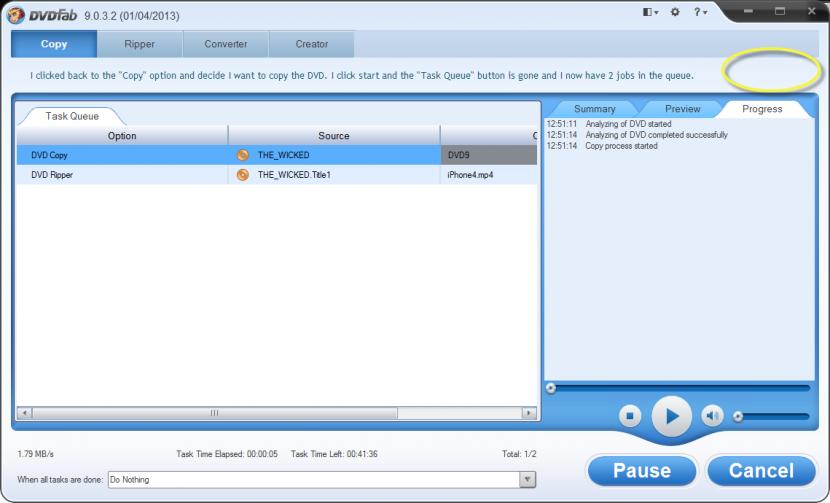Screen dimensions: 830x503
Task: Minimize the DVDFab window
Action: [748, 11]
